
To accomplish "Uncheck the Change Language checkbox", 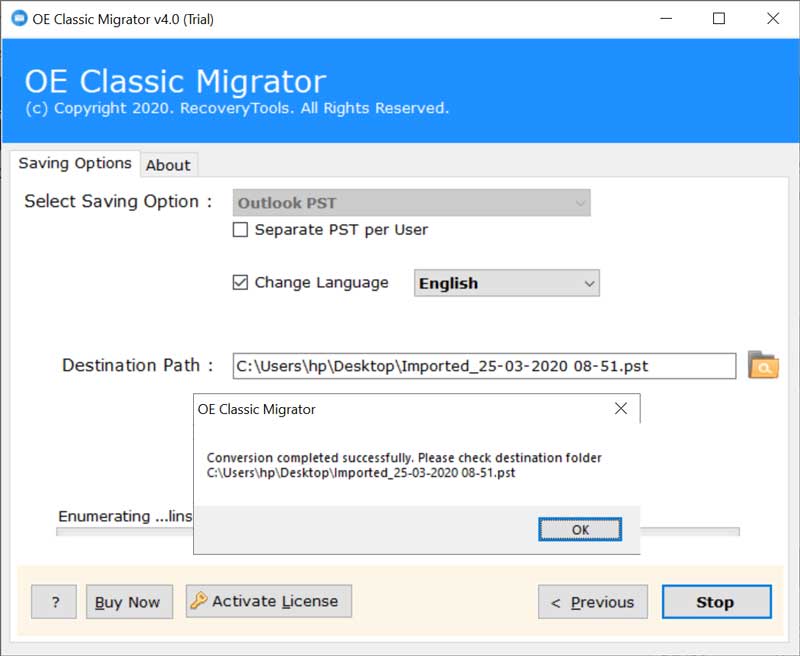I will (x=240, y=283).
